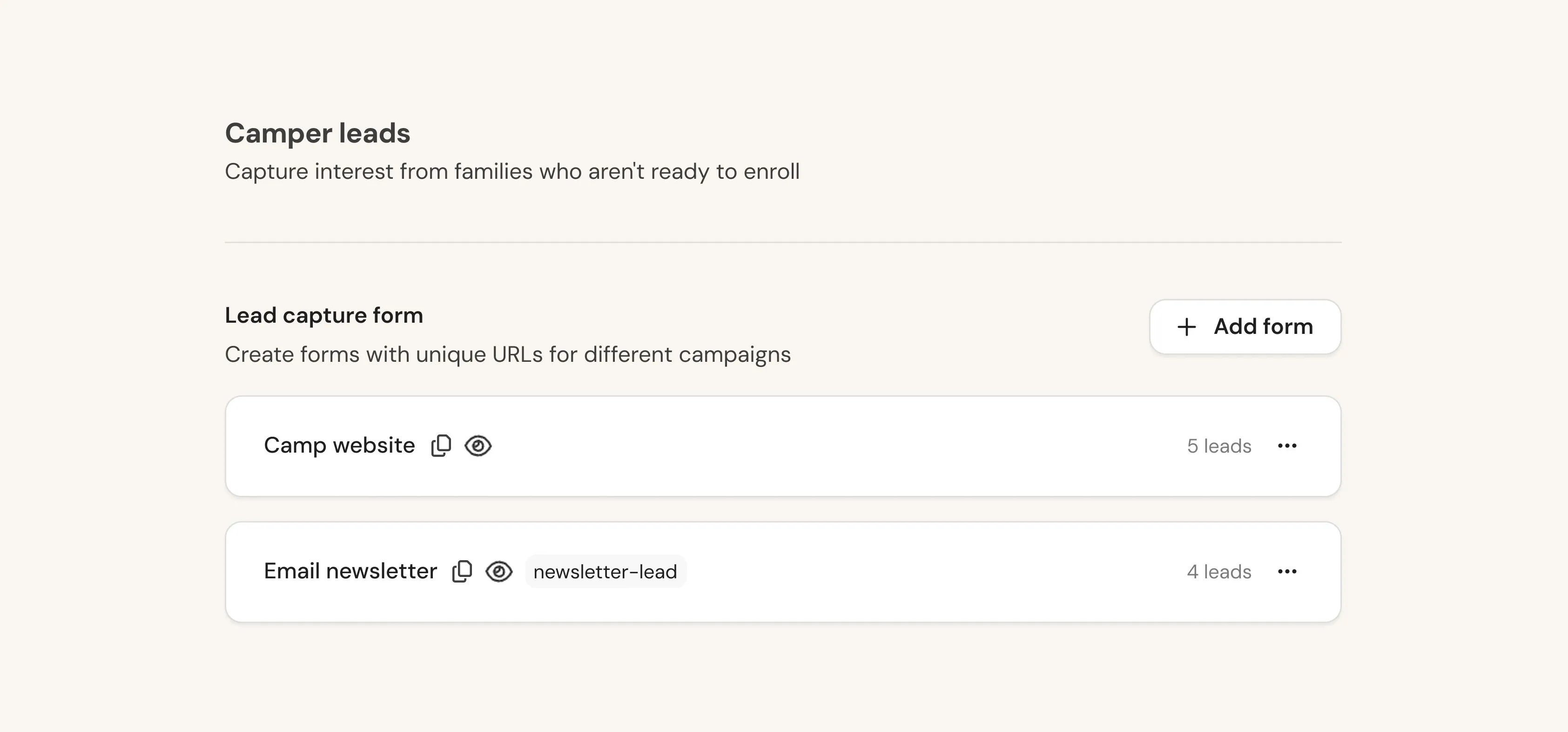Click the divider line under the Camper leads header
The height and width of the screenshot is (732, 1568).
783,243
